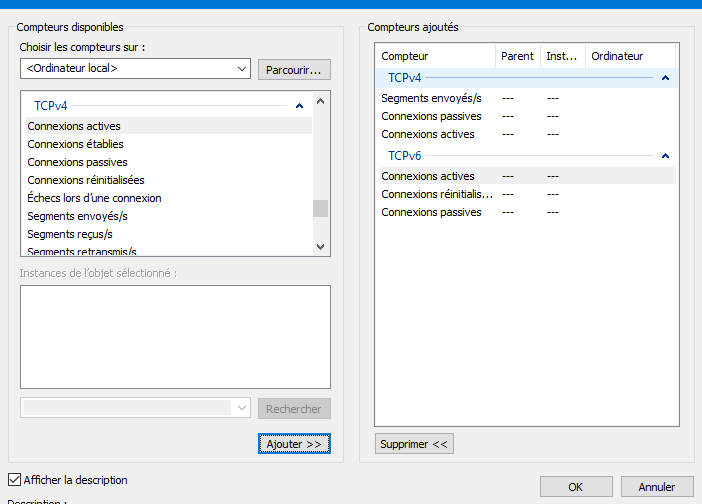Collapse TCPv4 group in added counters
Image resolution: width=702 pixels, height=504 pixels.
tap(665, 78)
